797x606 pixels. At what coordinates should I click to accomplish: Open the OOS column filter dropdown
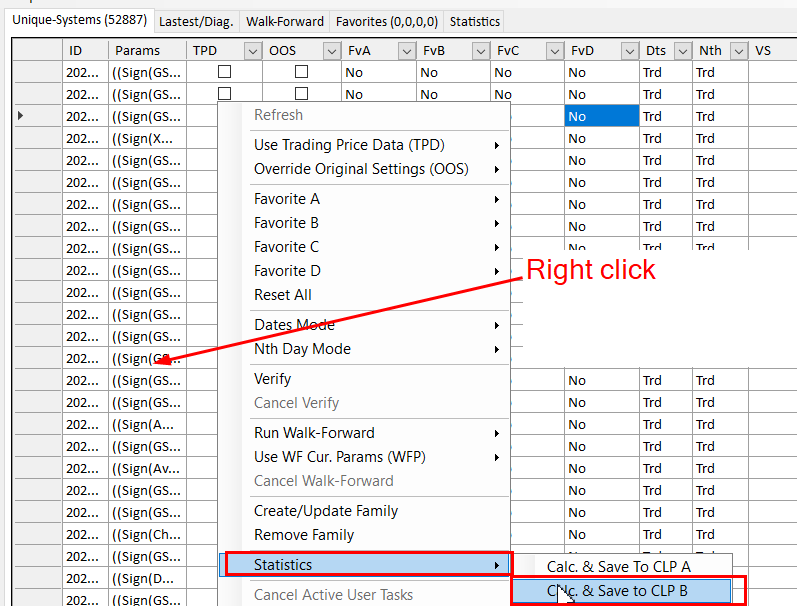[331, 51]
